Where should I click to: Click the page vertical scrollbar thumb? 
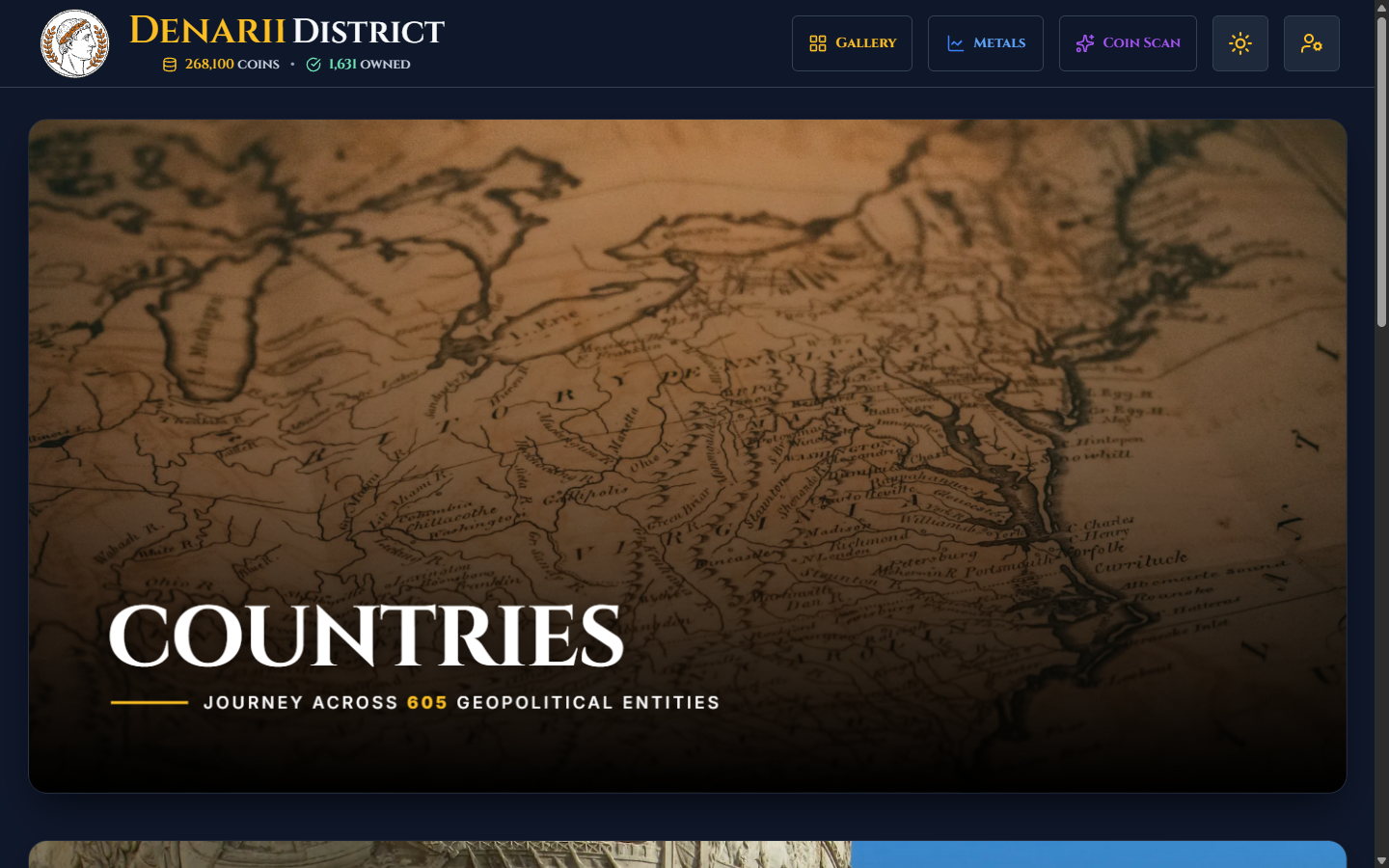[1381, 172]
